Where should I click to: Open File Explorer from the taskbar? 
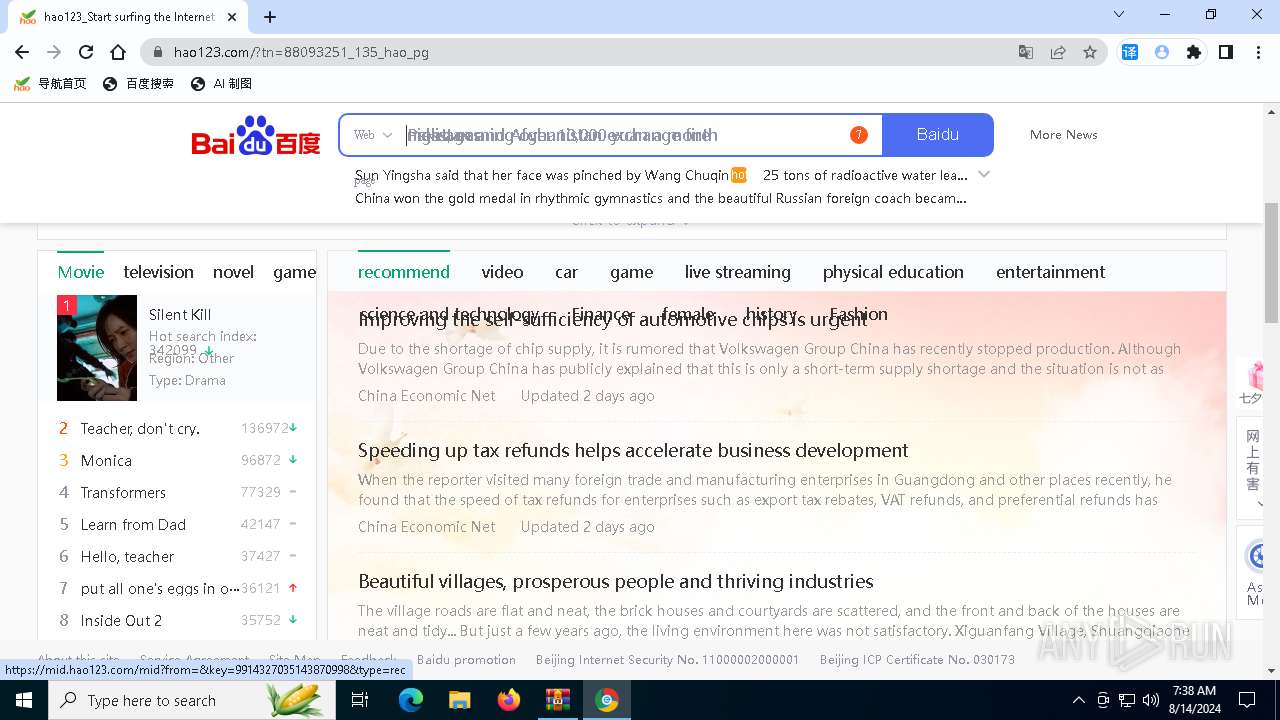click(459, 700)
